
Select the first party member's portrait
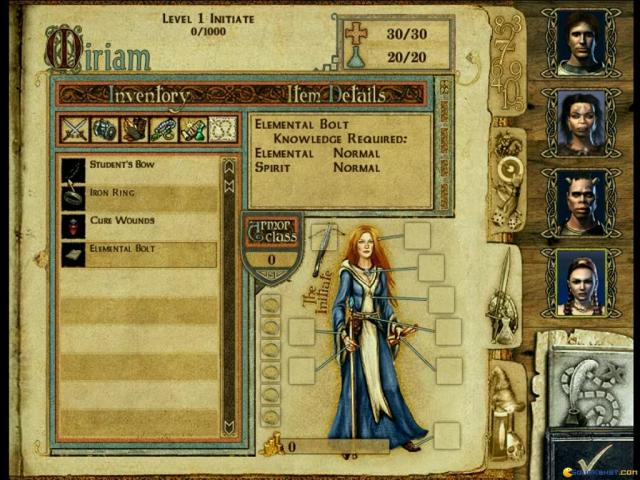tap(581, 44)
